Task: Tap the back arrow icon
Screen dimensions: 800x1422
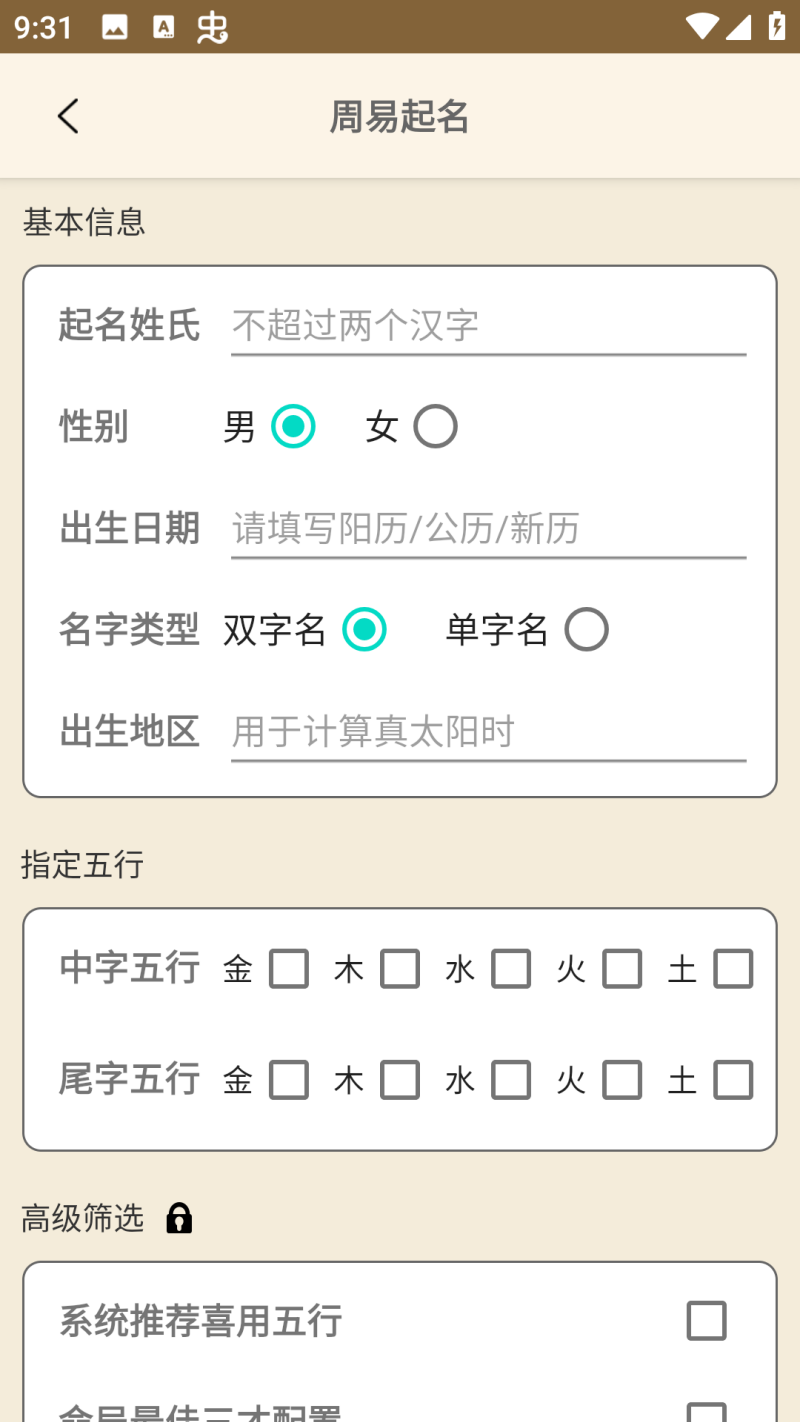Action: click(x=68, y=117)
